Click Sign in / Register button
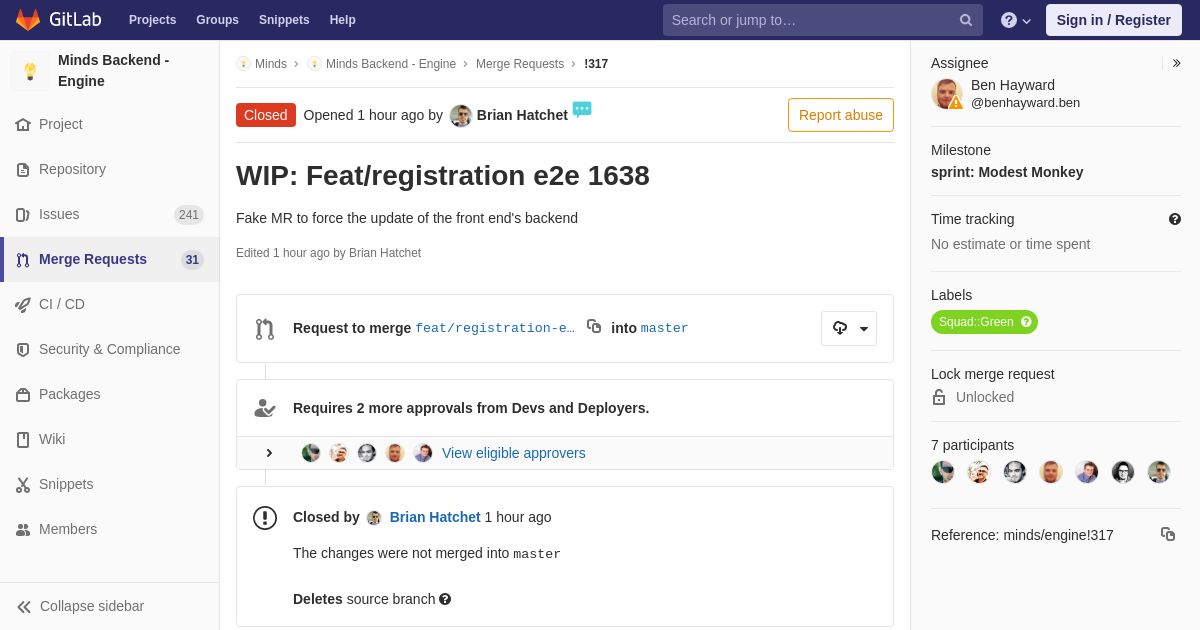The height and width of the screenshot is (630, 1200). (1114, 20)
